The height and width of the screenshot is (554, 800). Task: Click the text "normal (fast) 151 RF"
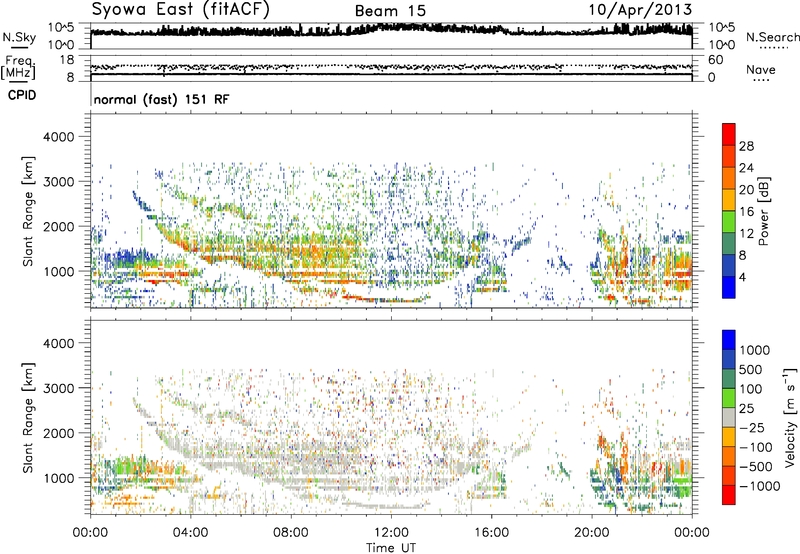pos(161,99)
